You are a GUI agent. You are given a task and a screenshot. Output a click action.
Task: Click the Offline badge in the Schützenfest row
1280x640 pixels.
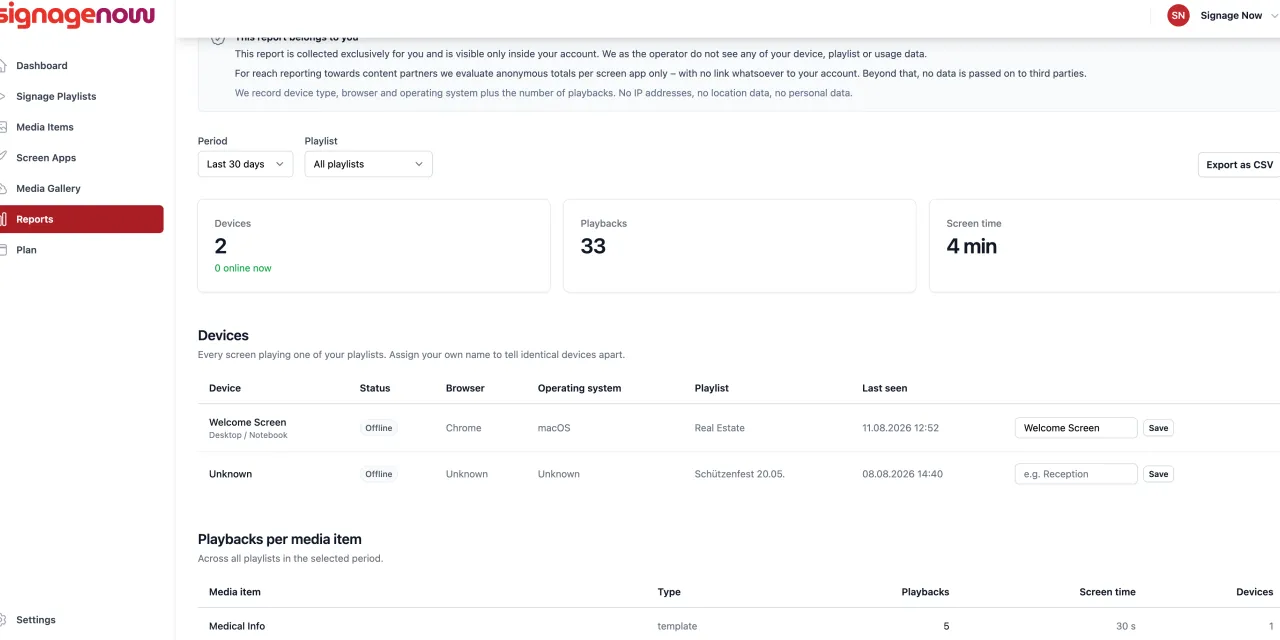pyautogui.click(x=379, y=474)
